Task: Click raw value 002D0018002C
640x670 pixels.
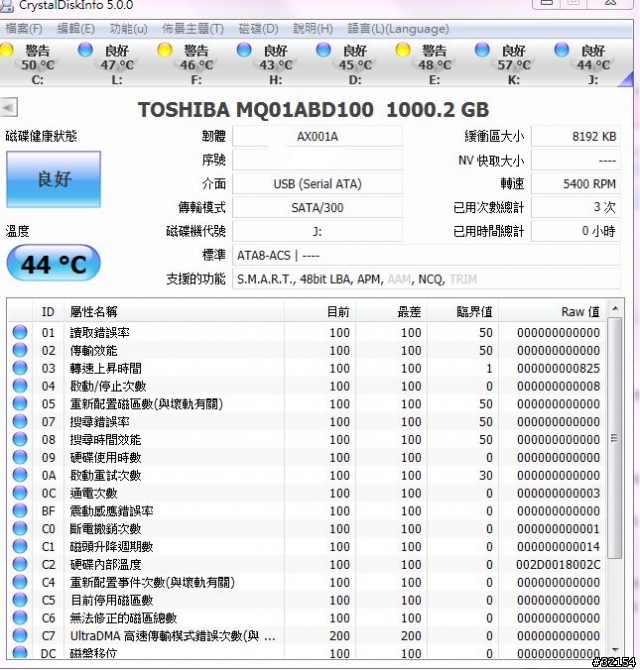Action: (x=558, y=564)
